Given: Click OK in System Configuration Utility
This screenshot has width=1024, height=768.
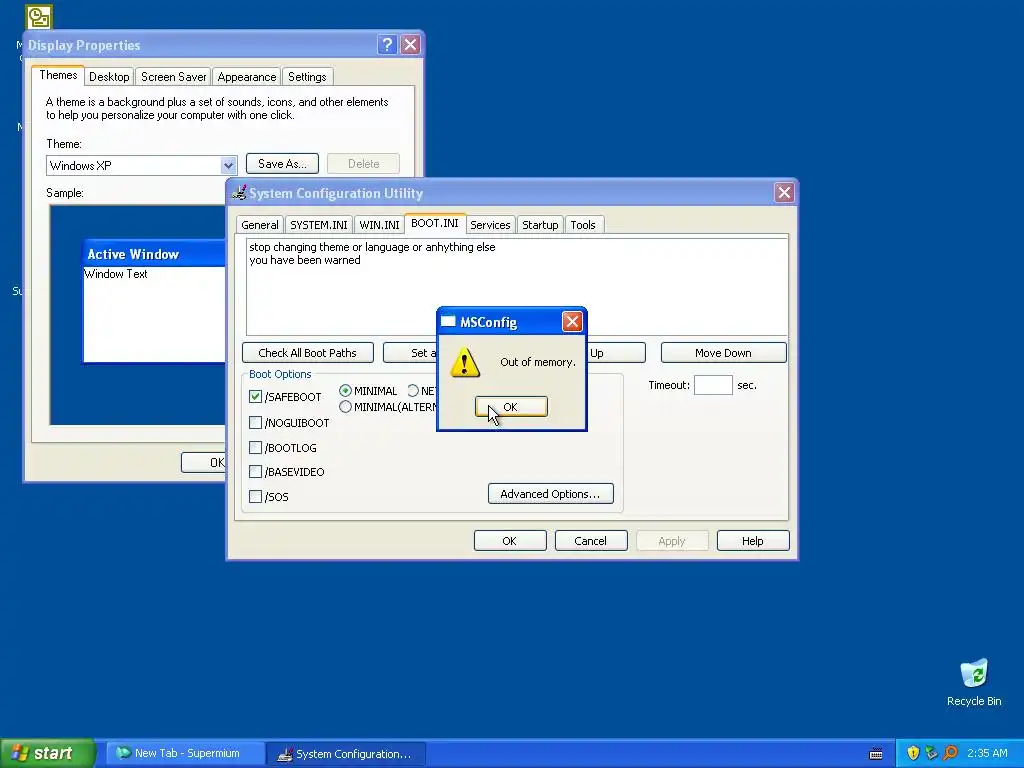Looking at the screenshot, I should (509, 541).
